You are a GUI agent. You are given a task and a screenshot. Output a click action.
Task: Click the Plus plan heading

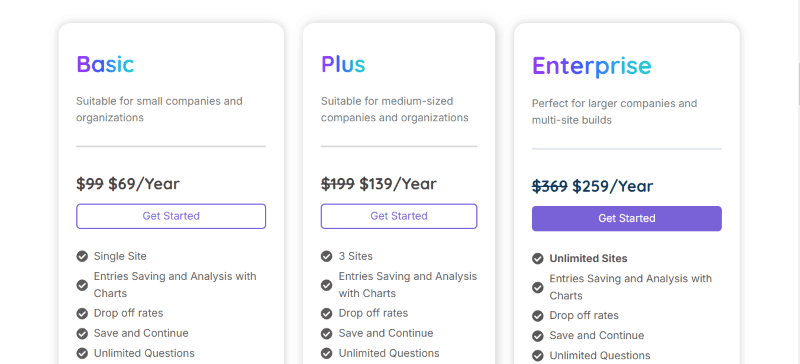(x=343, y=64)
